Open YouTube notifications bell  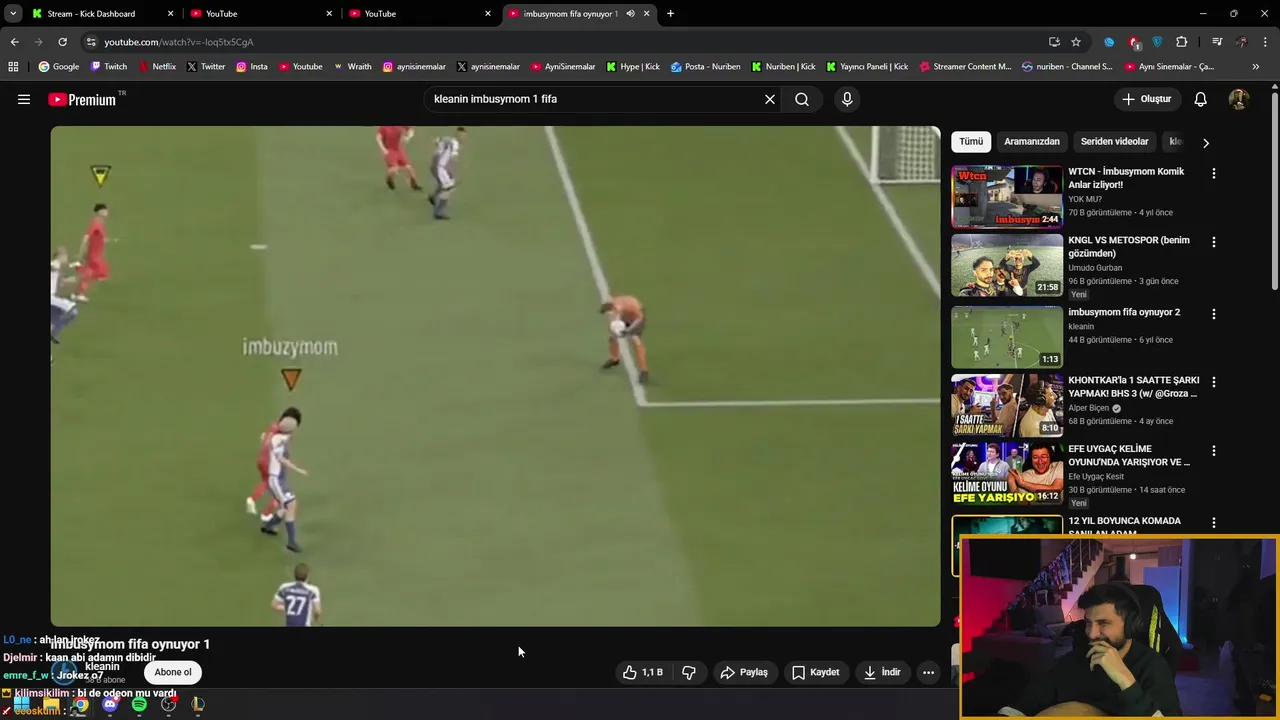pos(1201,99)
